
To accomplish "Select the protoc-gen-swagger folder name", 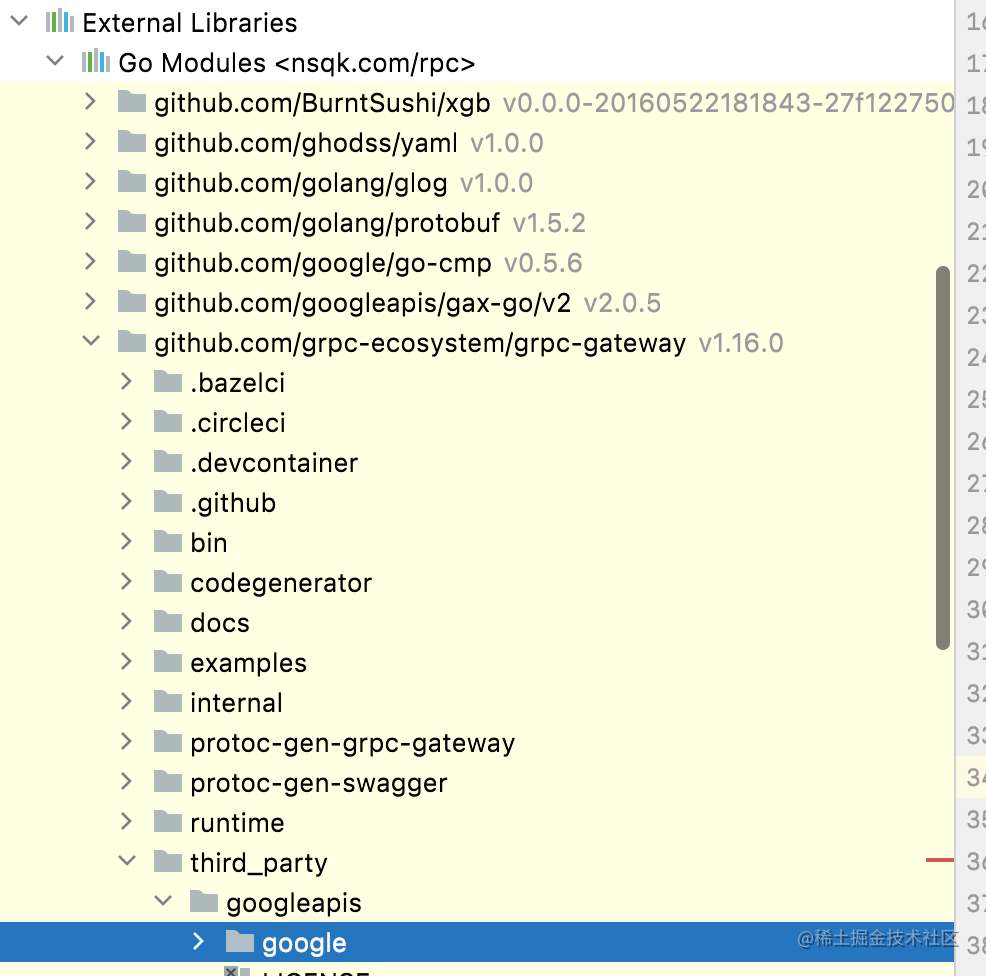I will pos(319,784).
